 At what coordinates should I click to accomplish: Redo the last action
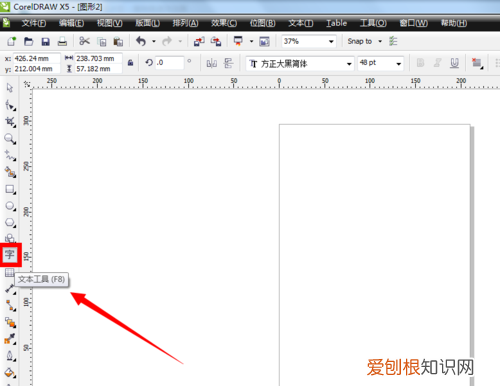pyautogui.click(x=167, y=41)
